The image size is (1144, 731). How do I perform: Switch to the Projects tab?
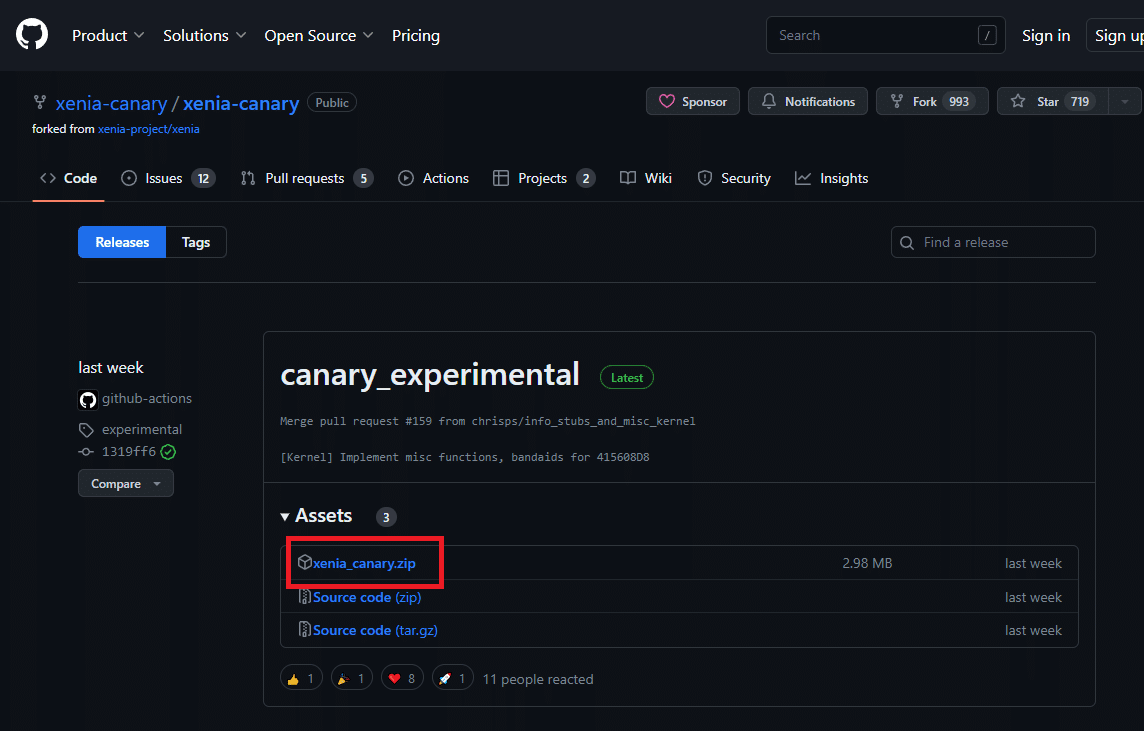544,178
